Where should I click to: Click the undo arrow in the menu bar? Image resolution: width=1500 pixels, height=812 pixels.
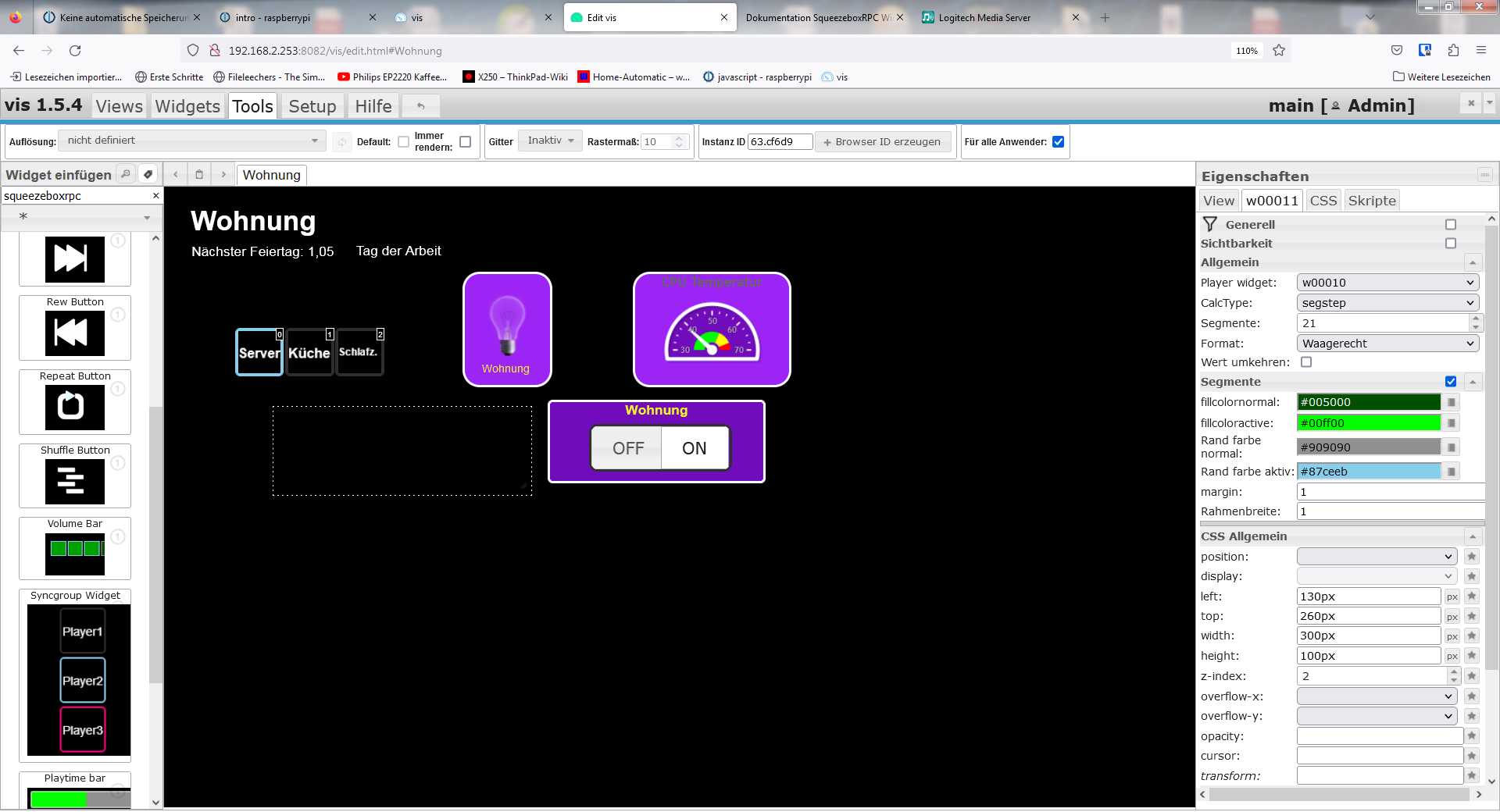click(421, 105)
